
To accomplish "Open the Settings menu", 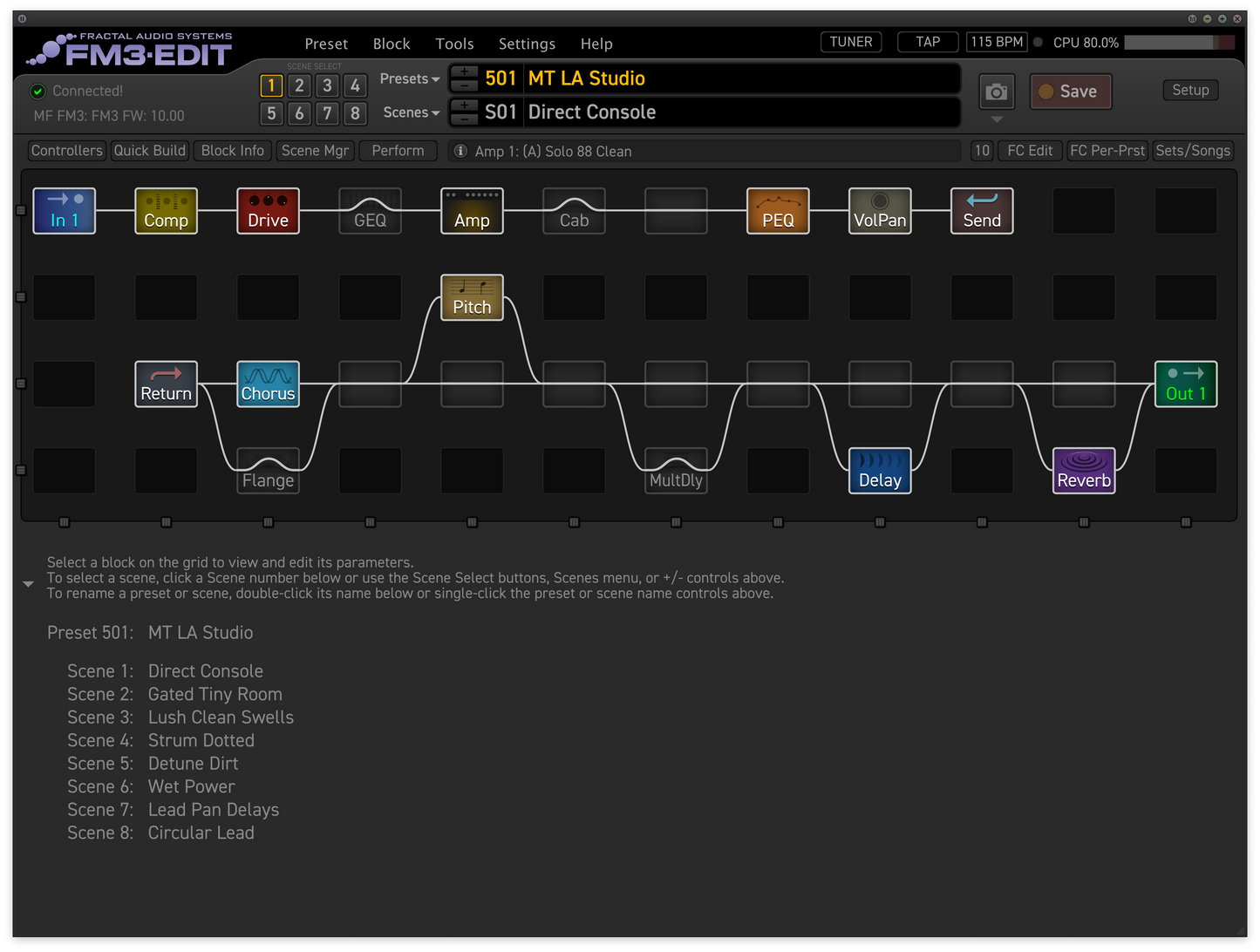I will pyautogui.click(x=527, y=44).
